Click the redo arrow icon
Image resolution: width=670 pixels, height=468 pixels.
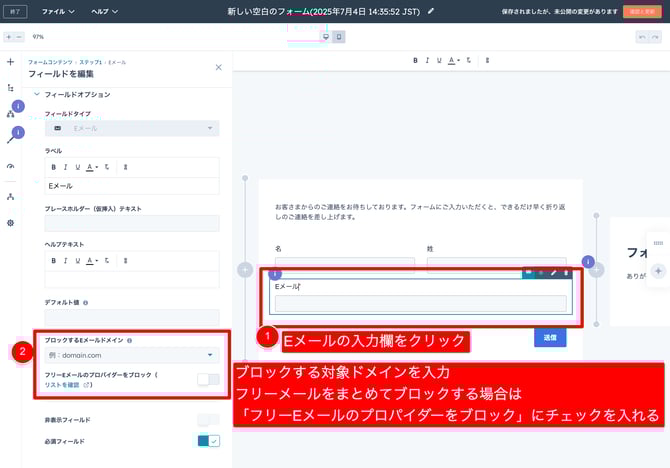pyautogui.click(x=655, y=37)
